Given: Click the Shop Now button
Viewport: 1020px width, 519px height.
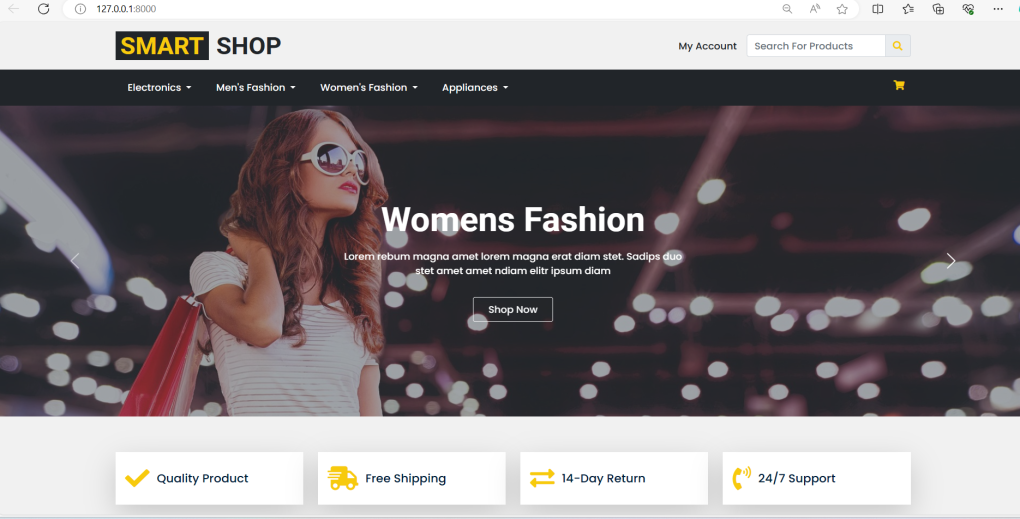Looking at the screenshot, I should pyautogui.click(x=512, y=310).
